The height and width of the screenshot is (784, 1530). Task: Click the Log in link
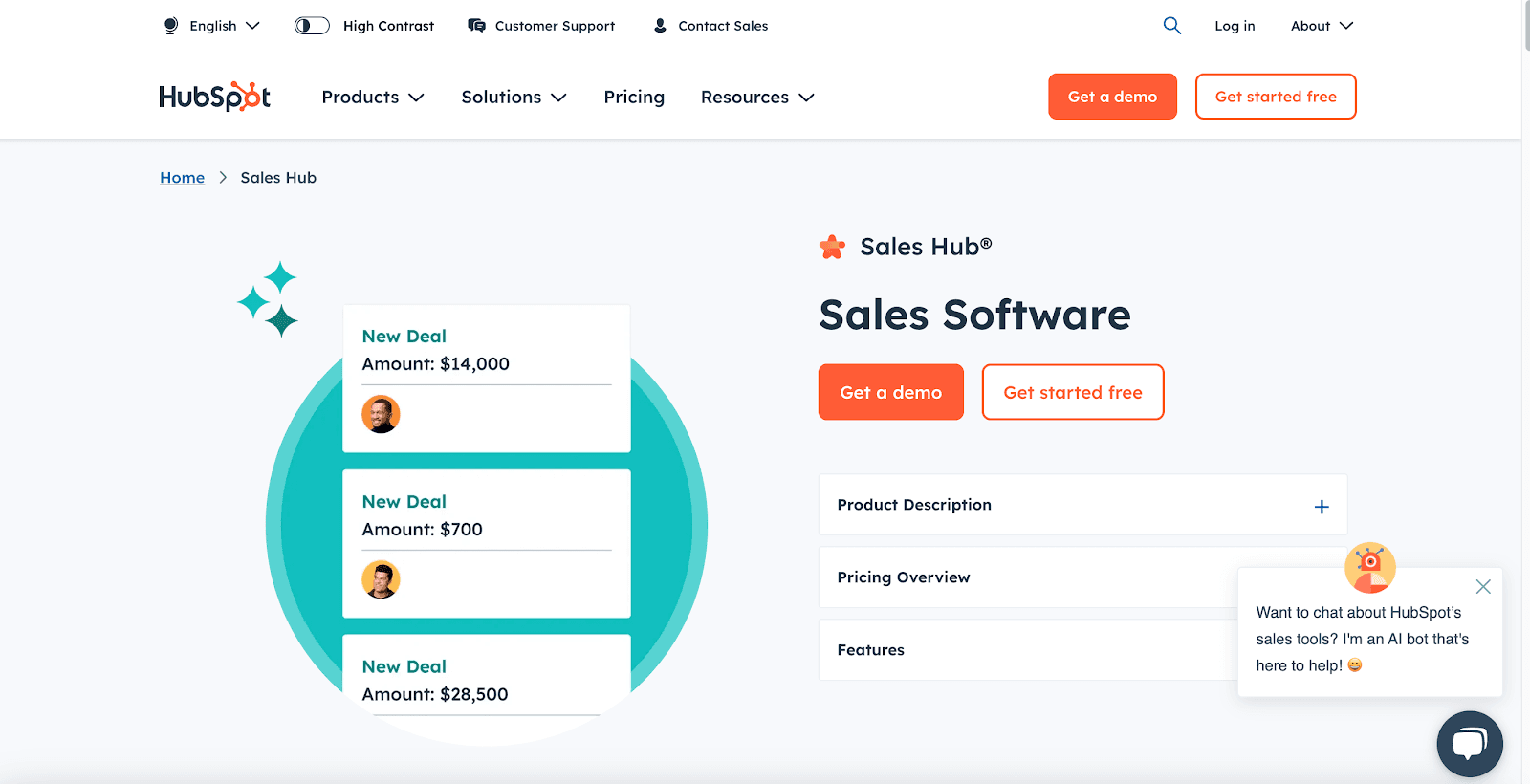coord(1235,26)
